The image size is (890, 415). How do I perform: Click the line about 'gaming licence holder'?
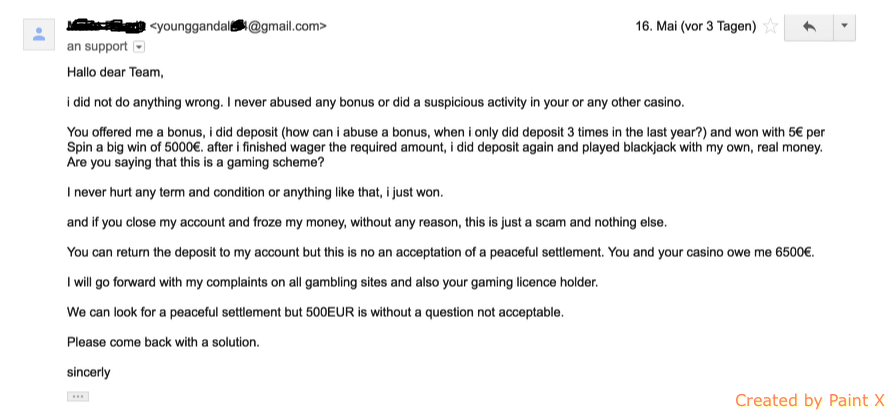pyautogui.click(x=333, y=283)
